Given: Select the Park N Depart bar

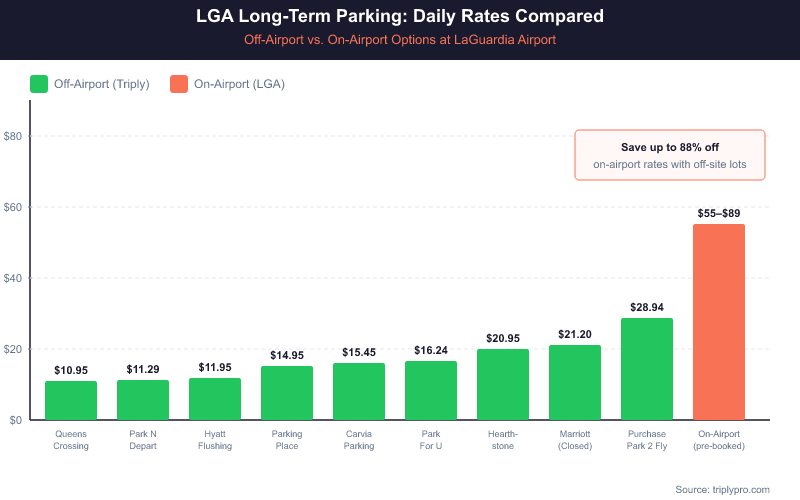Looking at the screenshot, I should [x=143, y=400].
